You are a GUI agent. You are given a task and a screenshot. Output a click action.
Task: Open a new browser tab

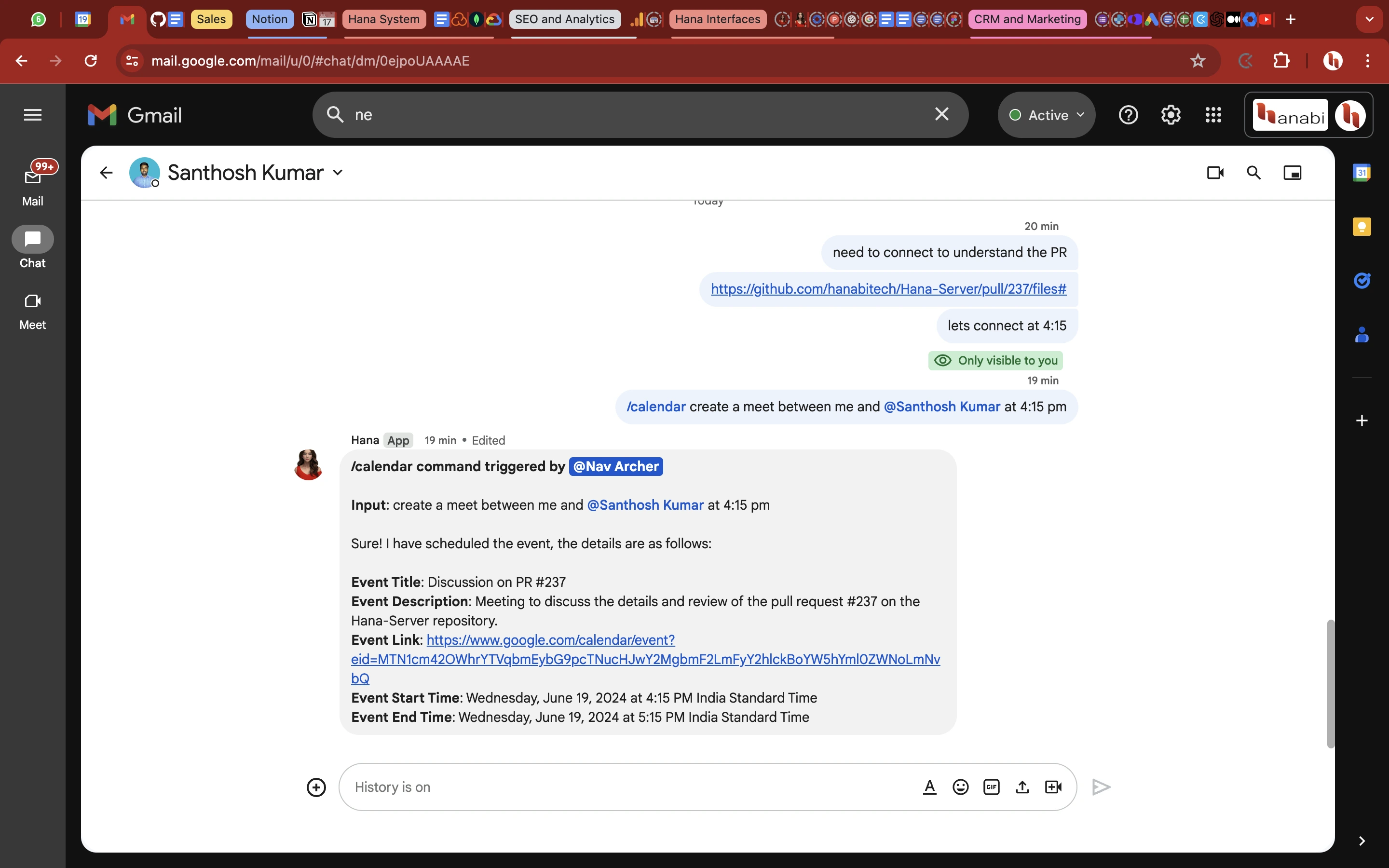click(x=1290, y=19)
